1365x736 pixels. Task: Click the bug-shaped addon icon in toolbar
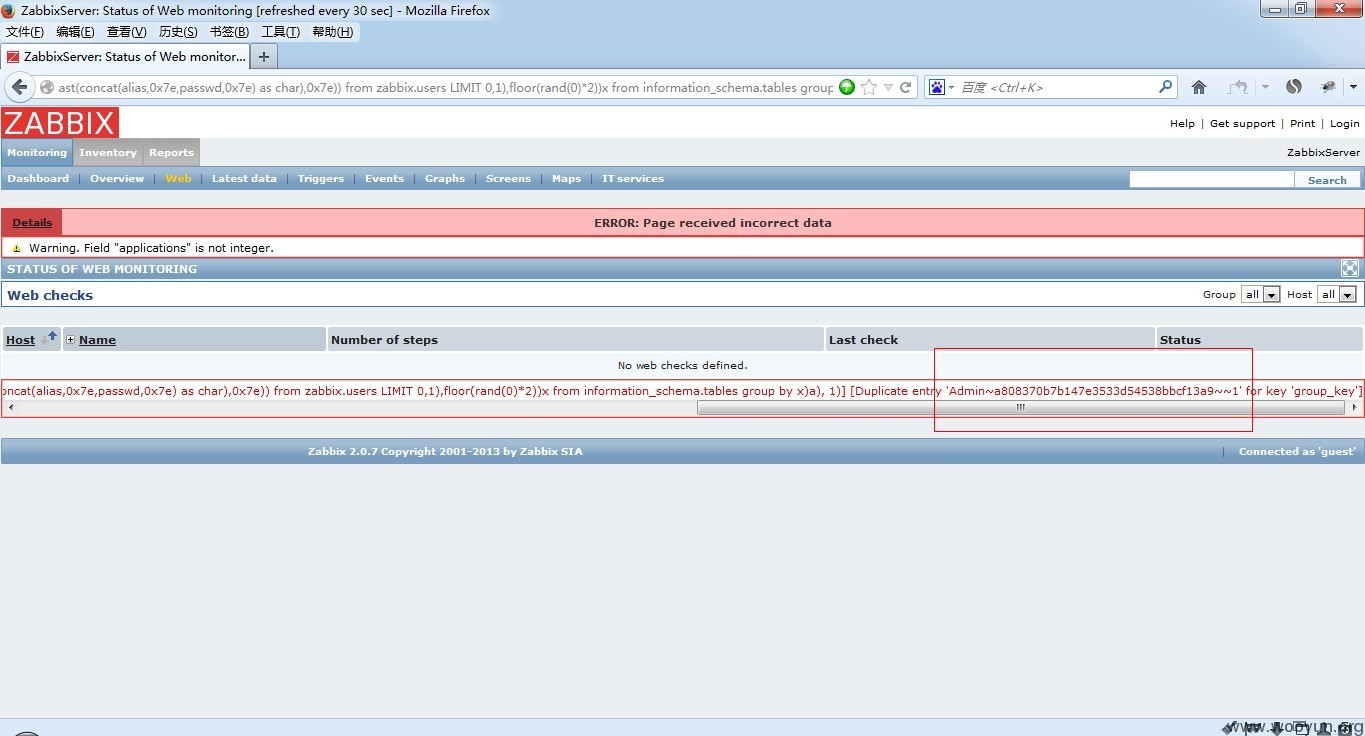1329,87
